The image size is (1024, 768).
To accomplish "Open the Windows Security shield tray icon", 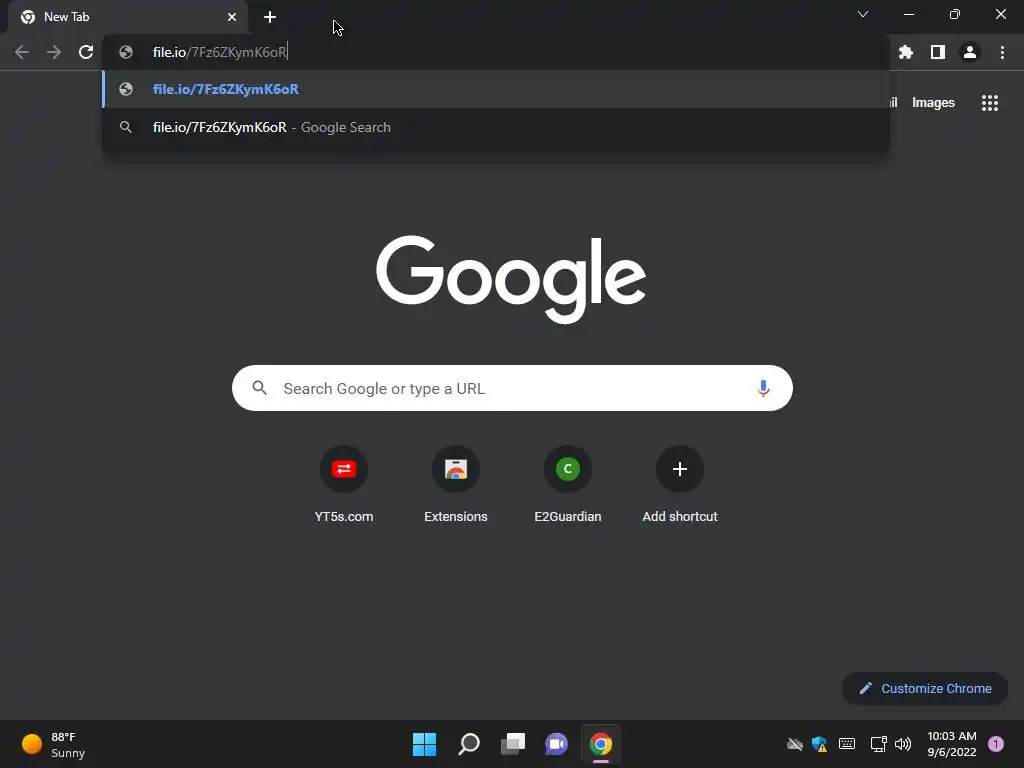I will (820, 744).
